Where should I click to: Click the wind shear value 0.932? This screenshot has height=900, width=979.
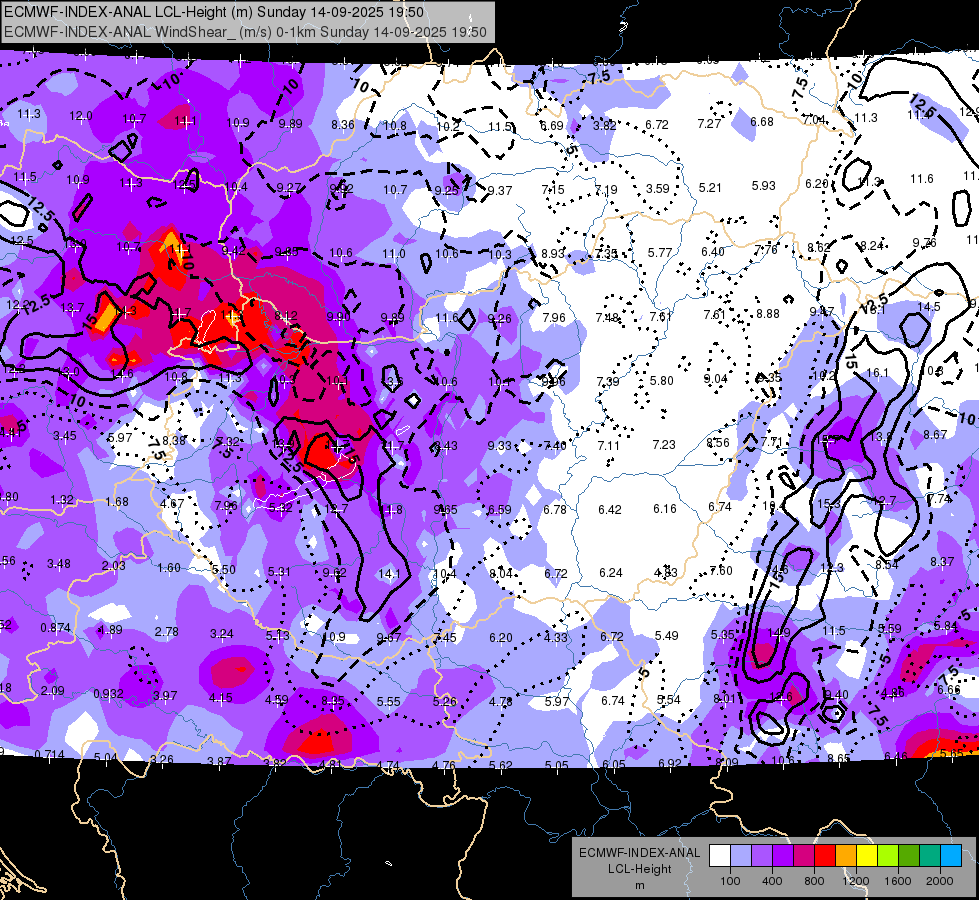tap(108, 694)
